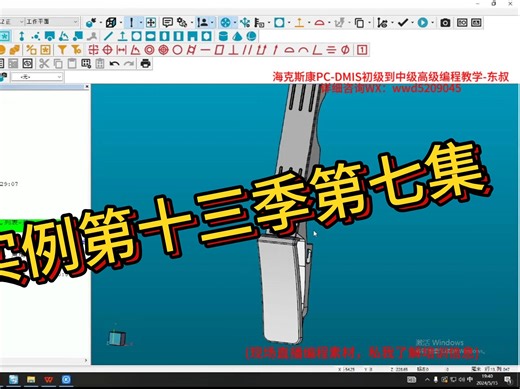Open the concentricity dimension icon

[x=149, y=50]
